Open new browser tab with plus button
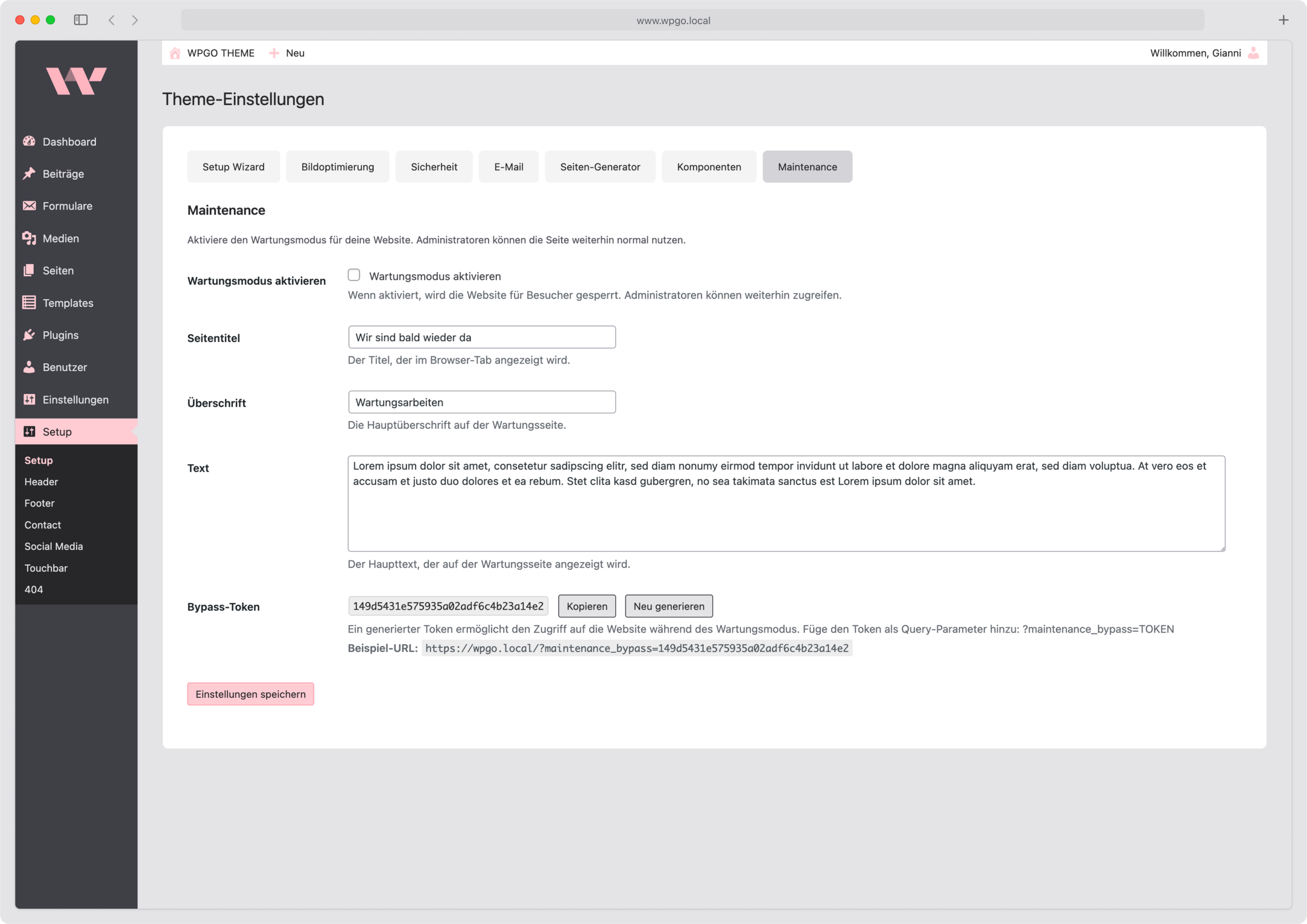Image resolution: width=1307 pixels, height=924 pixels. [x=1283, y=20]
